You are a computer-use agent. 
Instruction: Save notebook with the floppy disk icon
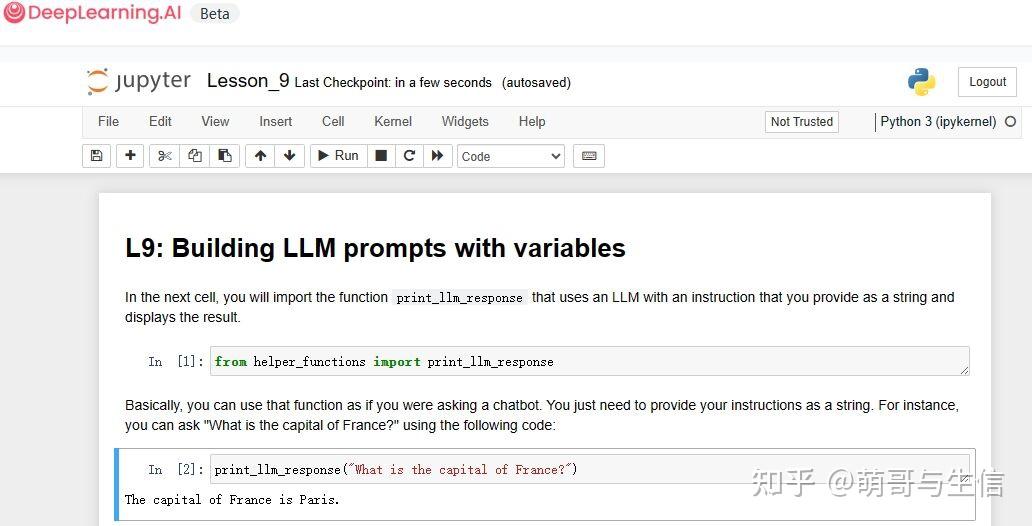[x=96, y=156]
